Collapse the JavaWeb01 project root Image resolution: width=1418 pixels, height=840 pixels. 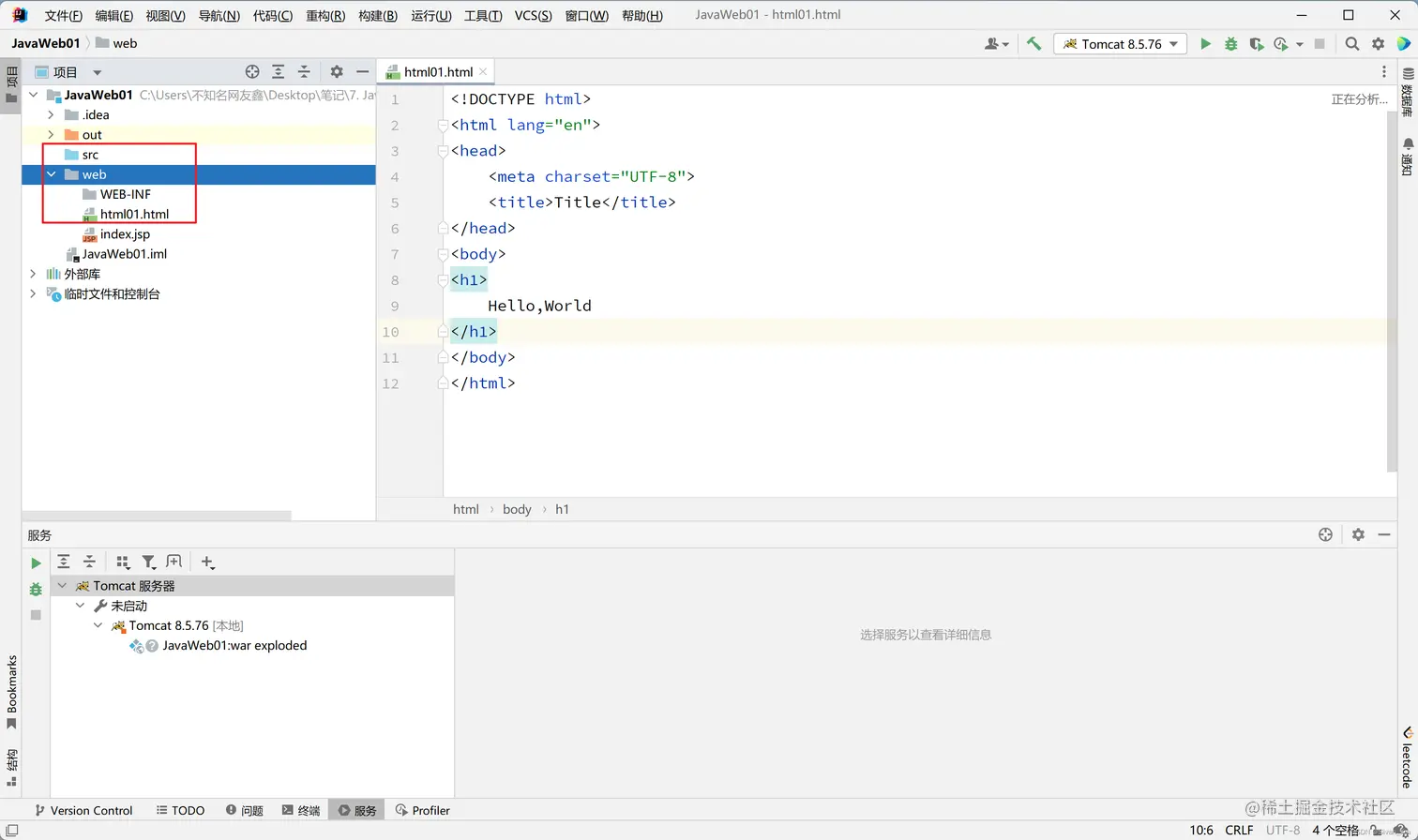tap(34, 95)
